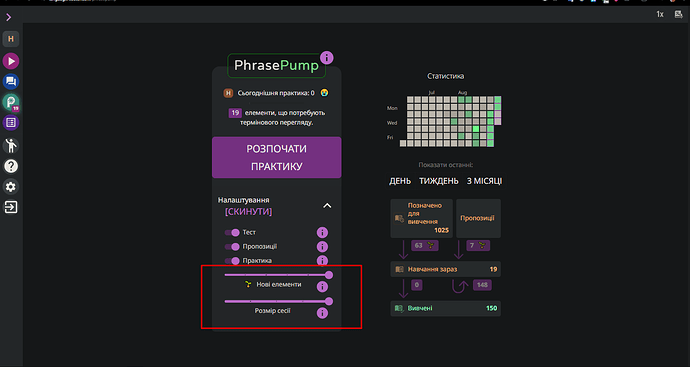
Task: Click info icon next to PhrasePump logo
Action: click(327, 58)
